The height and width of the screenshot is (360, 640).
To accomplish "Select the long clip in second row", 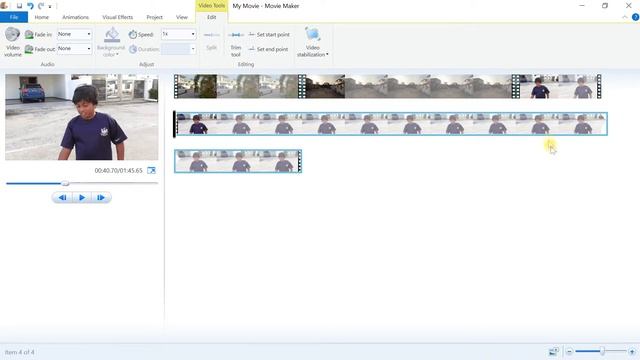I will 391,124.
